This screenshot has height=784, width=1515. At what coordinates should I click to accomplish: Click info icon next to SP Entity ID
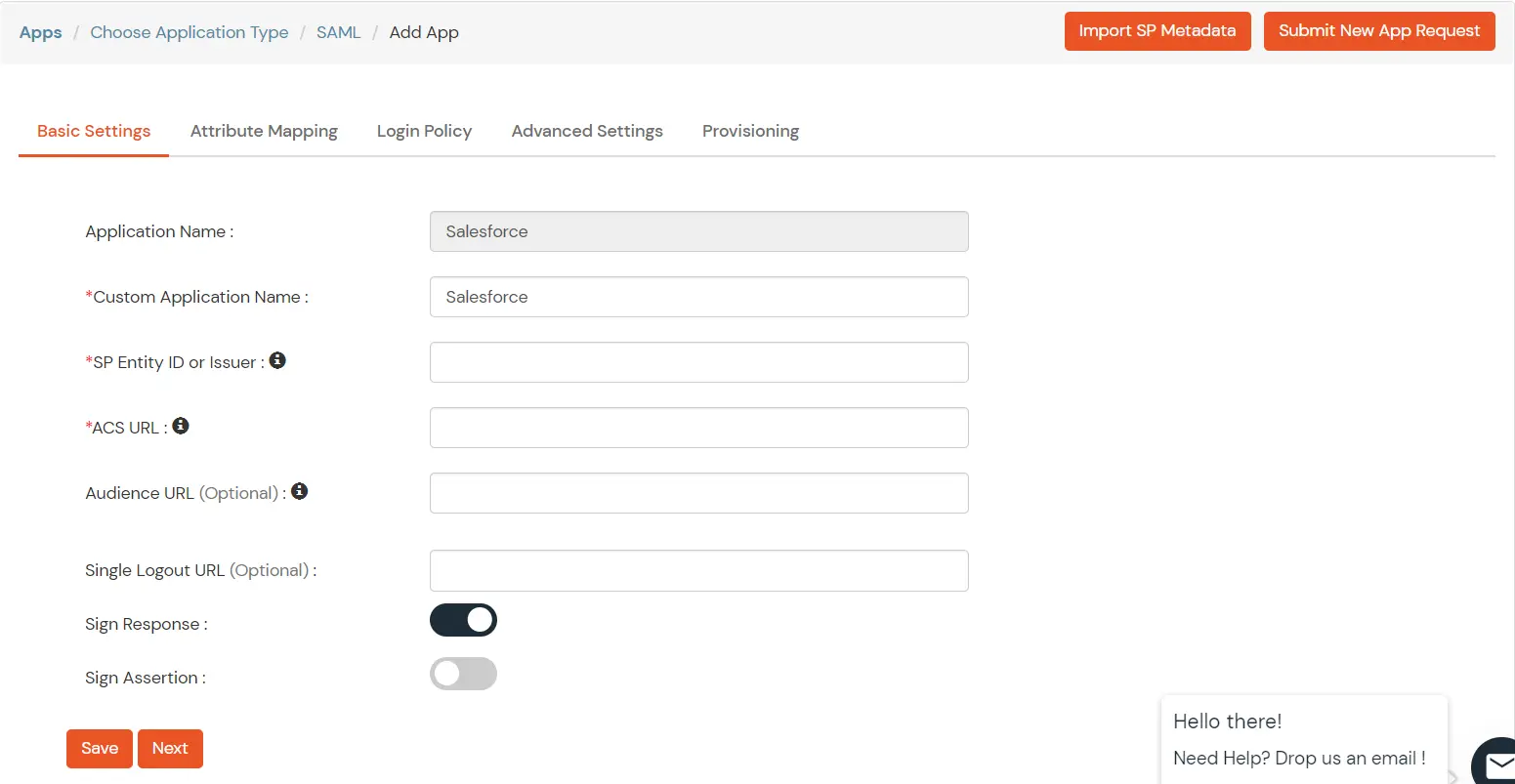click(x=277, y=360)
